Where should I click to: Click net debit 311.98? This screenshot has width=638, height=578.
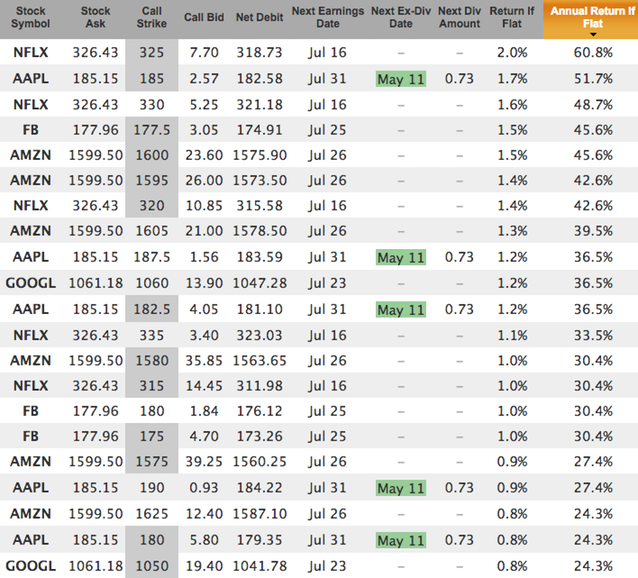[260, 386]
